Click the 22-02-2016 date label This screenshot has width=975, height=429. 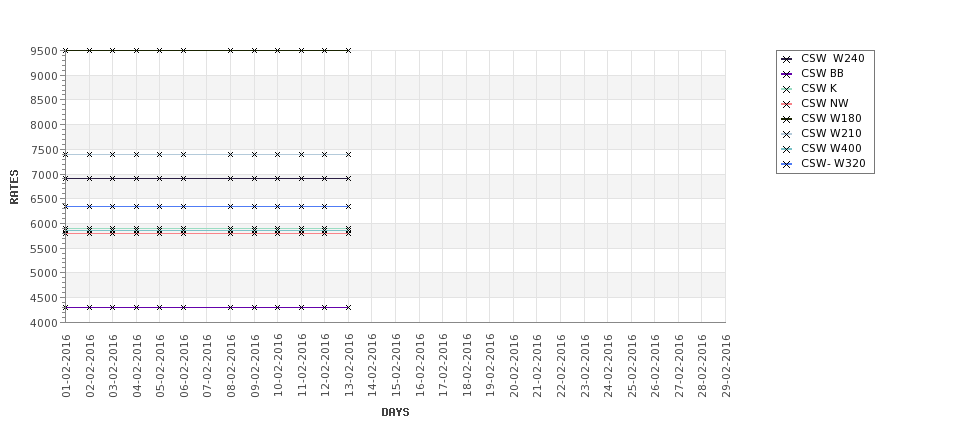pyautogui.click(x=561, y=366)
